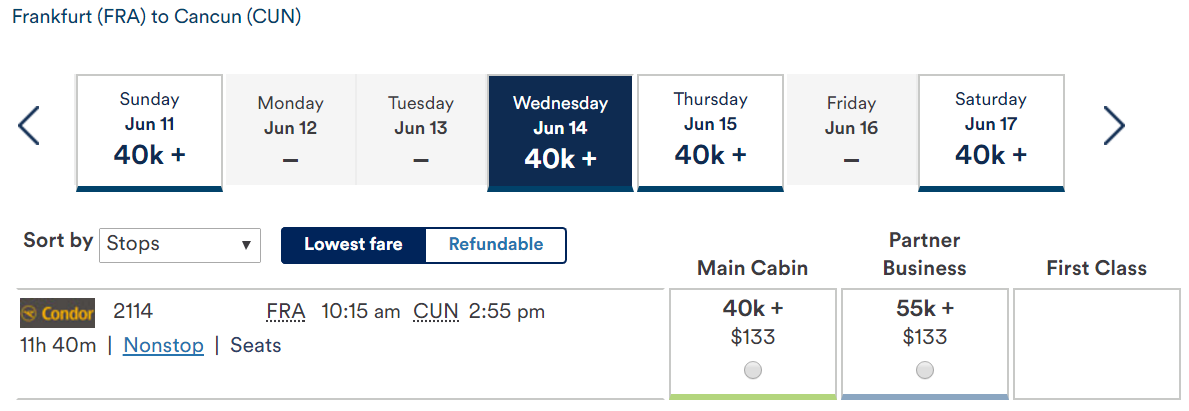Click the Condor airline logo

(58, 313)
